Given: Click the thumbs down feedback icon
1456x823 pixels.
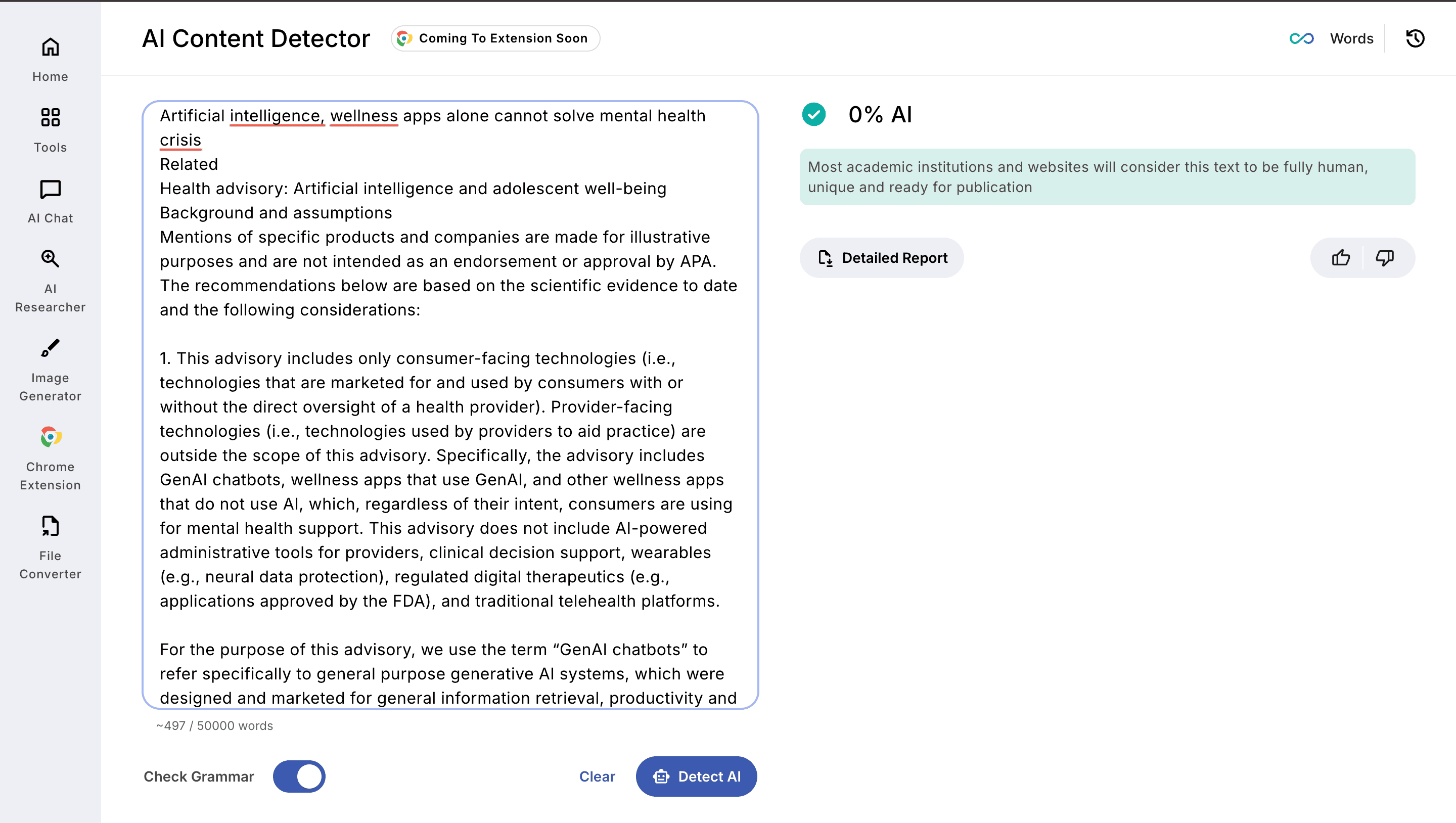Looking at the screenshot, I should pyautogui.click(x=1385, y=258).
